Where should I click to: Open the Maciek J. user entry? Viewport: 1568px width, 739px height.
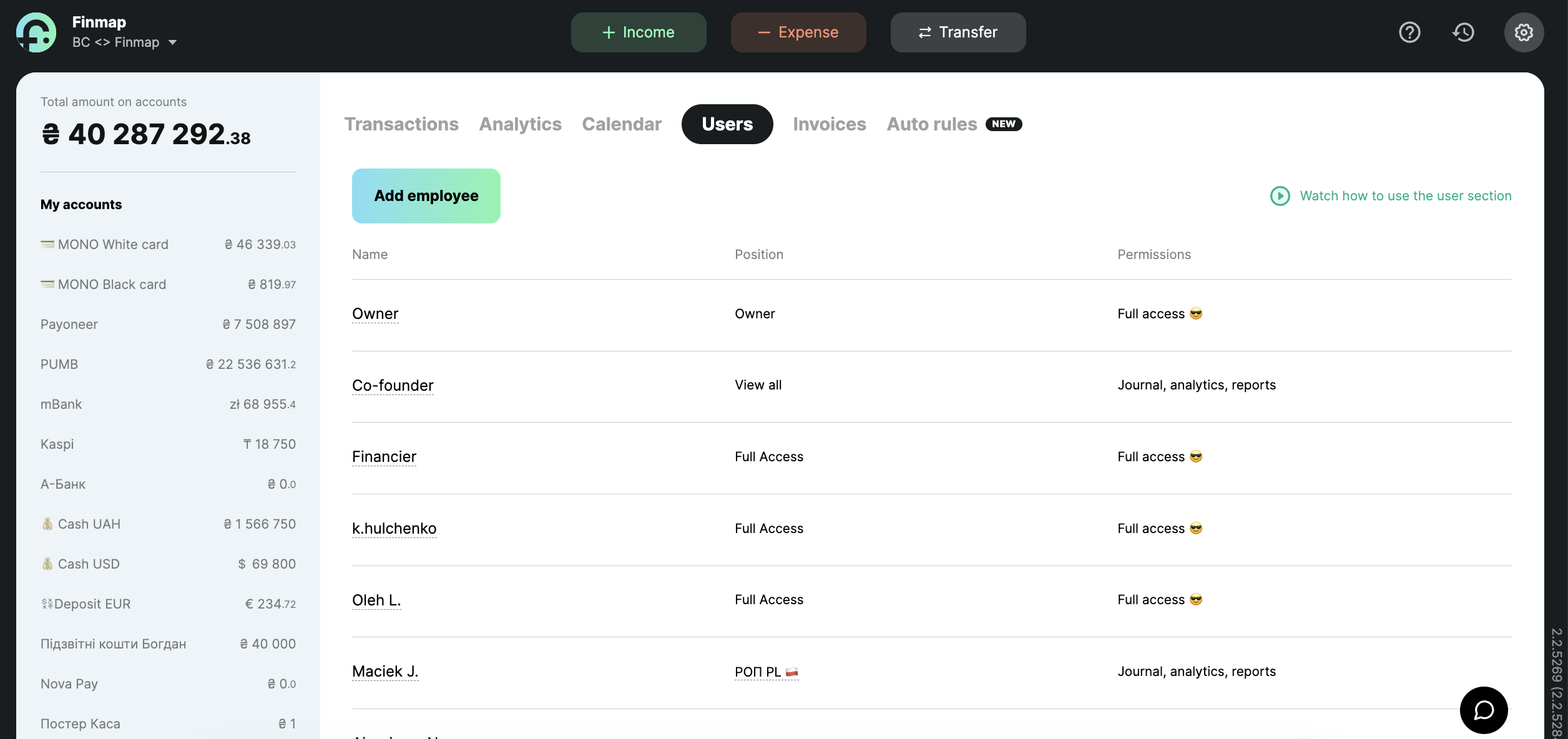coord(385,672)
